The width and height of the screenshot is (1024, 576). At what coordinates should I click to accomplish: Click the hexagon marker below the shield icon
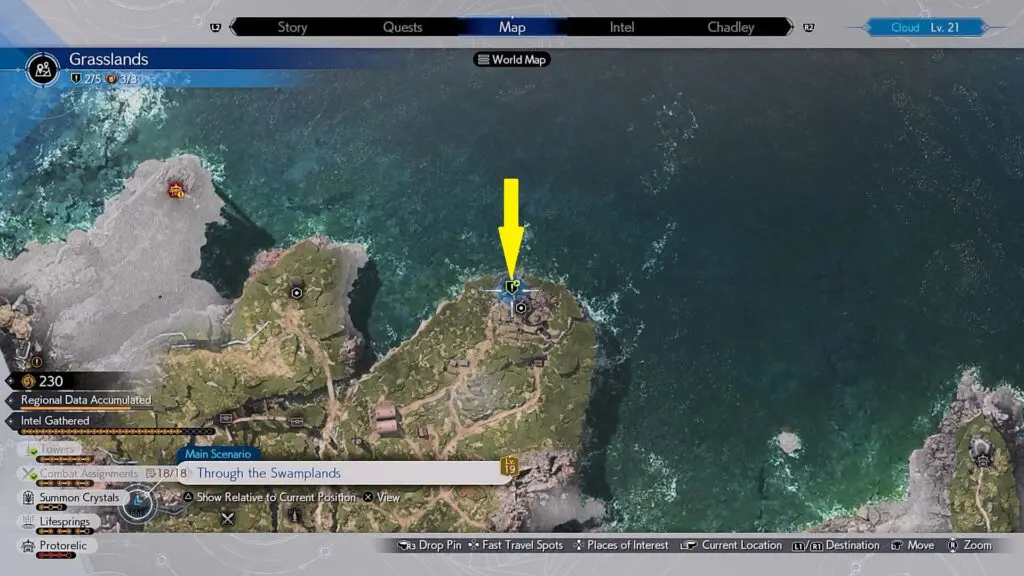click(x=521, y=309)
